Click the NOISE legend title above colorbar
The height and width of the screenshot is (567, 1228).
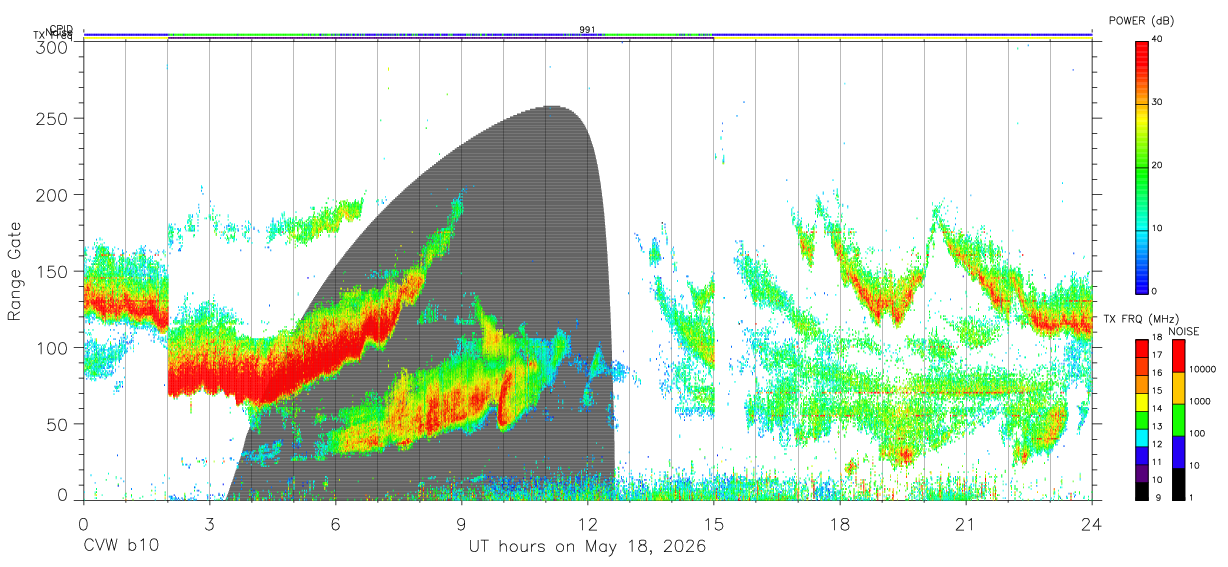[1183, 330]
